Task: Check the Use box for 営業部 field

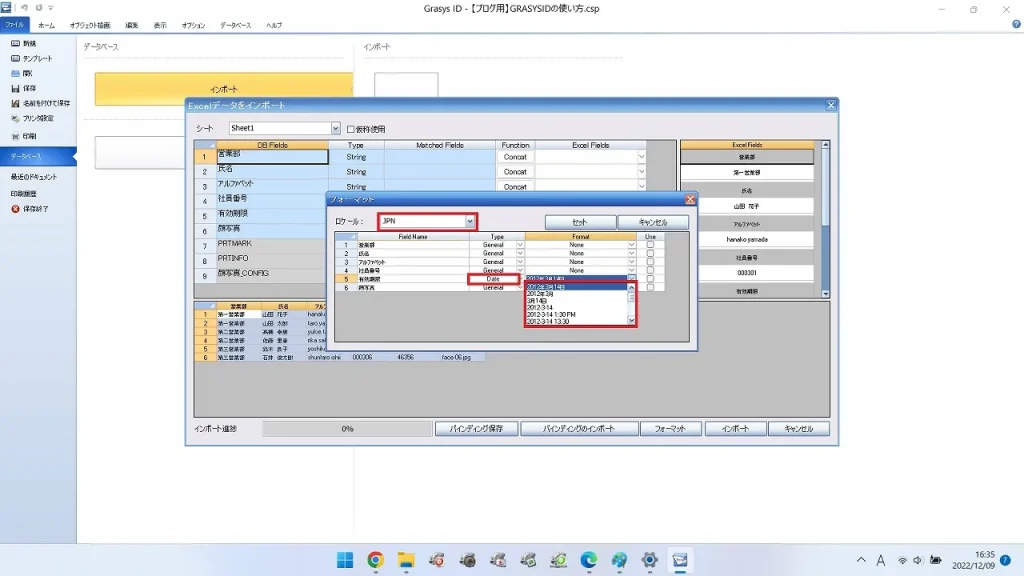Action: [650, 244]
